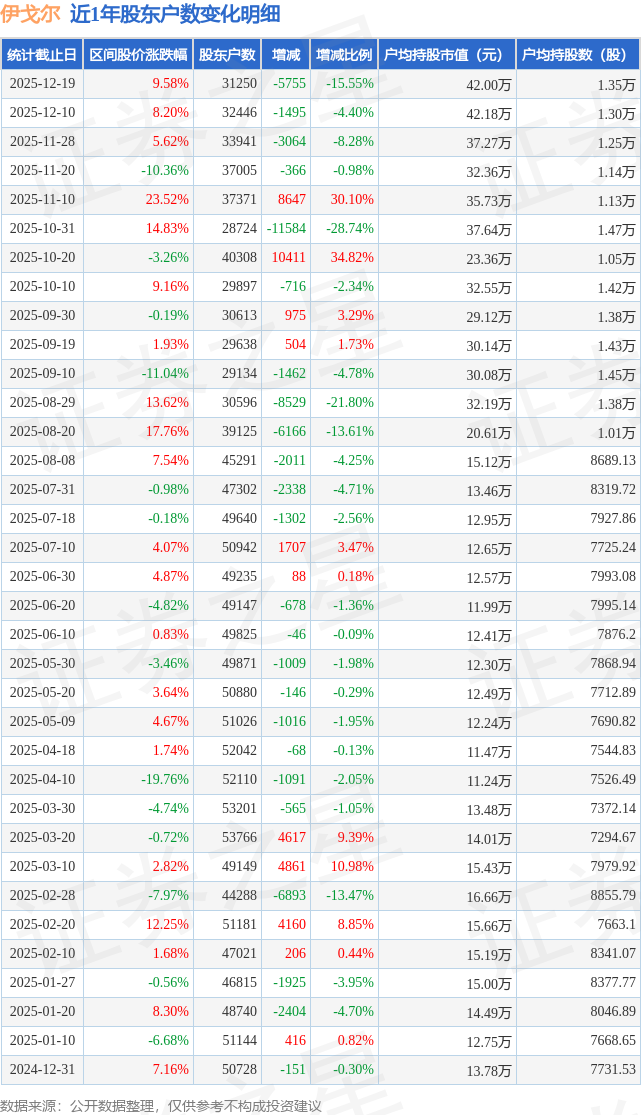Click the 增减 column header
The image size is (641, 1115).
[285, 55]
